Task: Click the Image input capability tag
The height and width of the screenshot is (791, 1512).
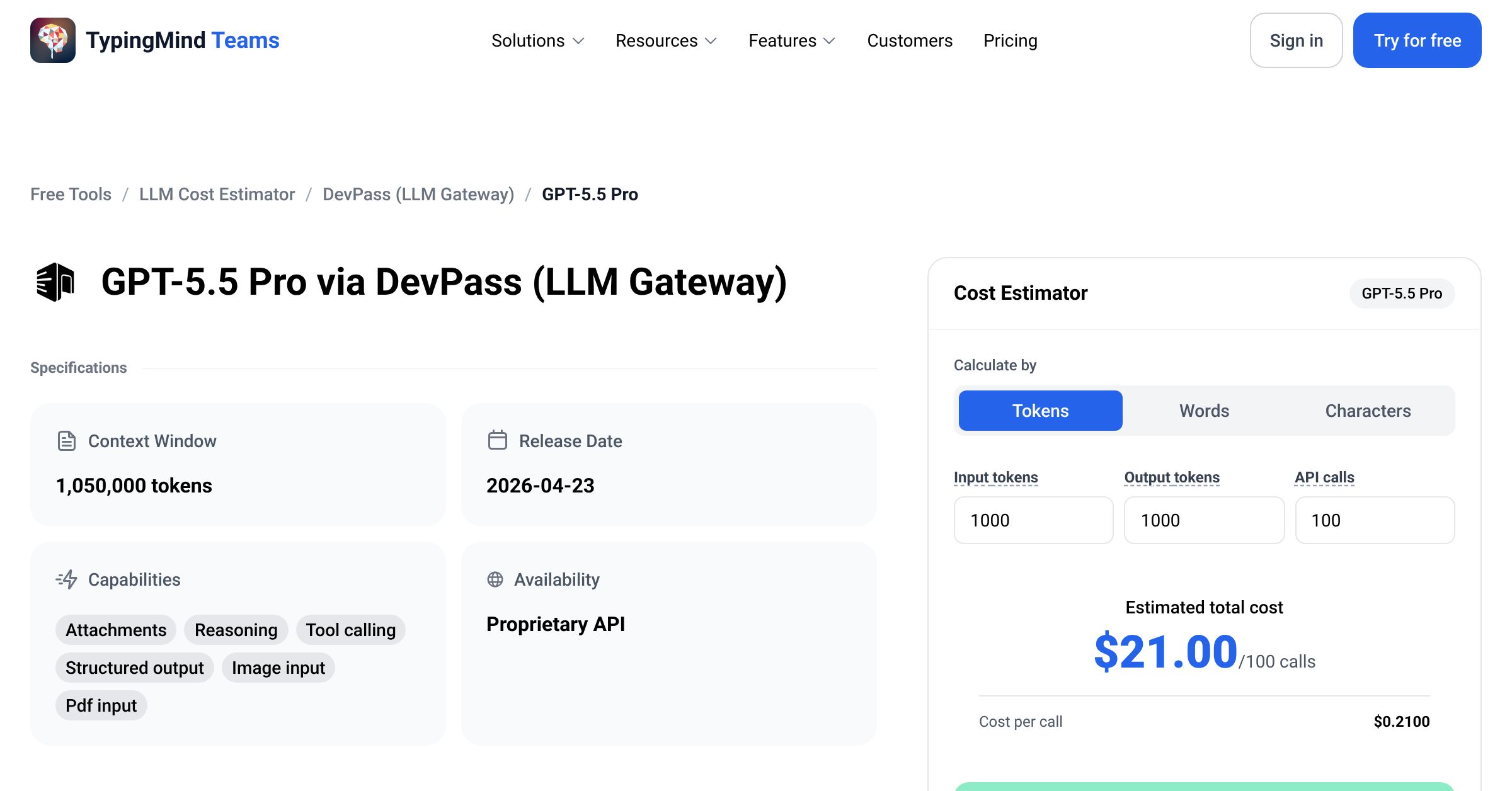Action: click(278, 668)
